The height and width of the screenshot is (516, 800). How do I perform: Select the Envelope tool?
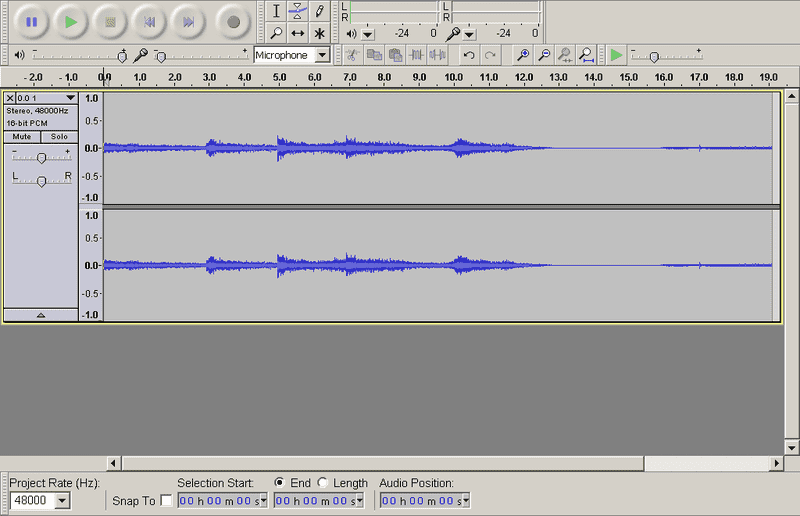click(297, 11)
